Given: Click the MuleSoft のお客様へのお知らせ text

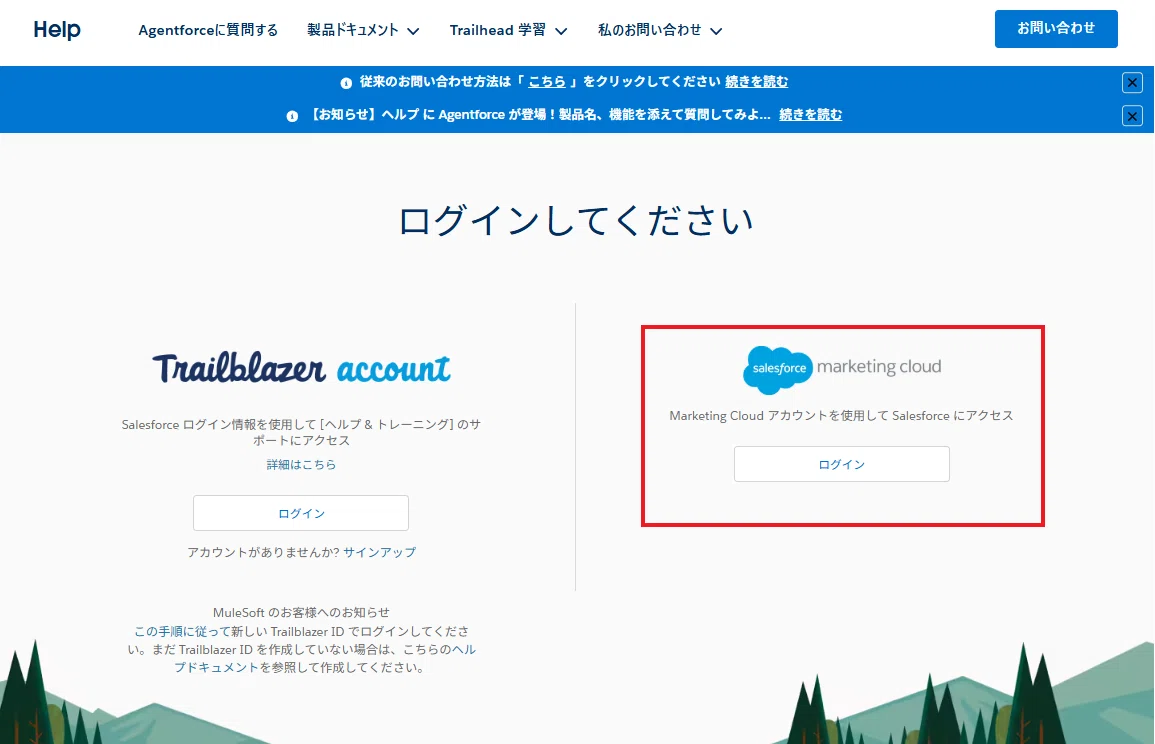Looking at the screenshot, I should click(301, 612).
